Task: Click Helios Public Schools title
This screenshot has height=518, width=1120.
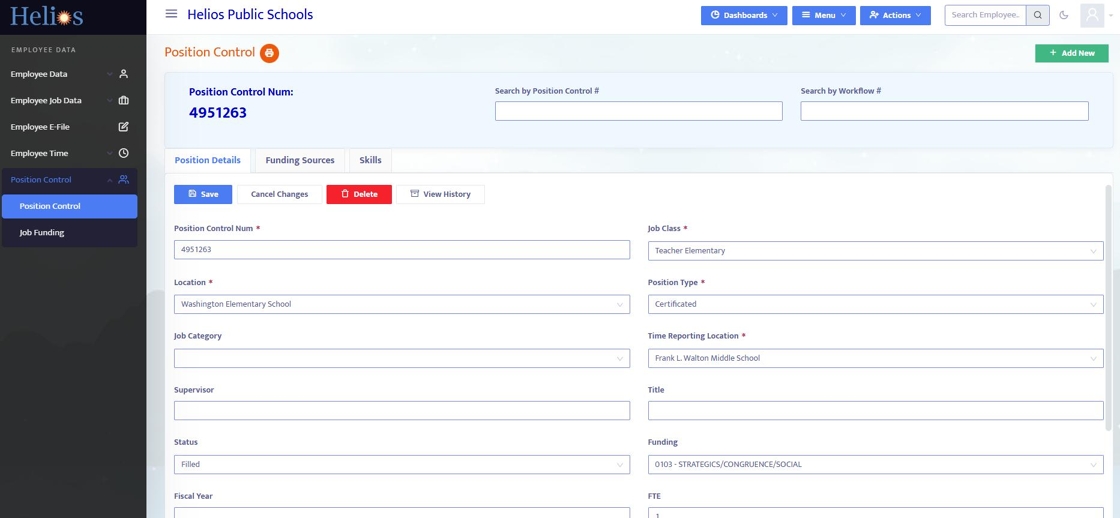Action: tap(250, 14)
